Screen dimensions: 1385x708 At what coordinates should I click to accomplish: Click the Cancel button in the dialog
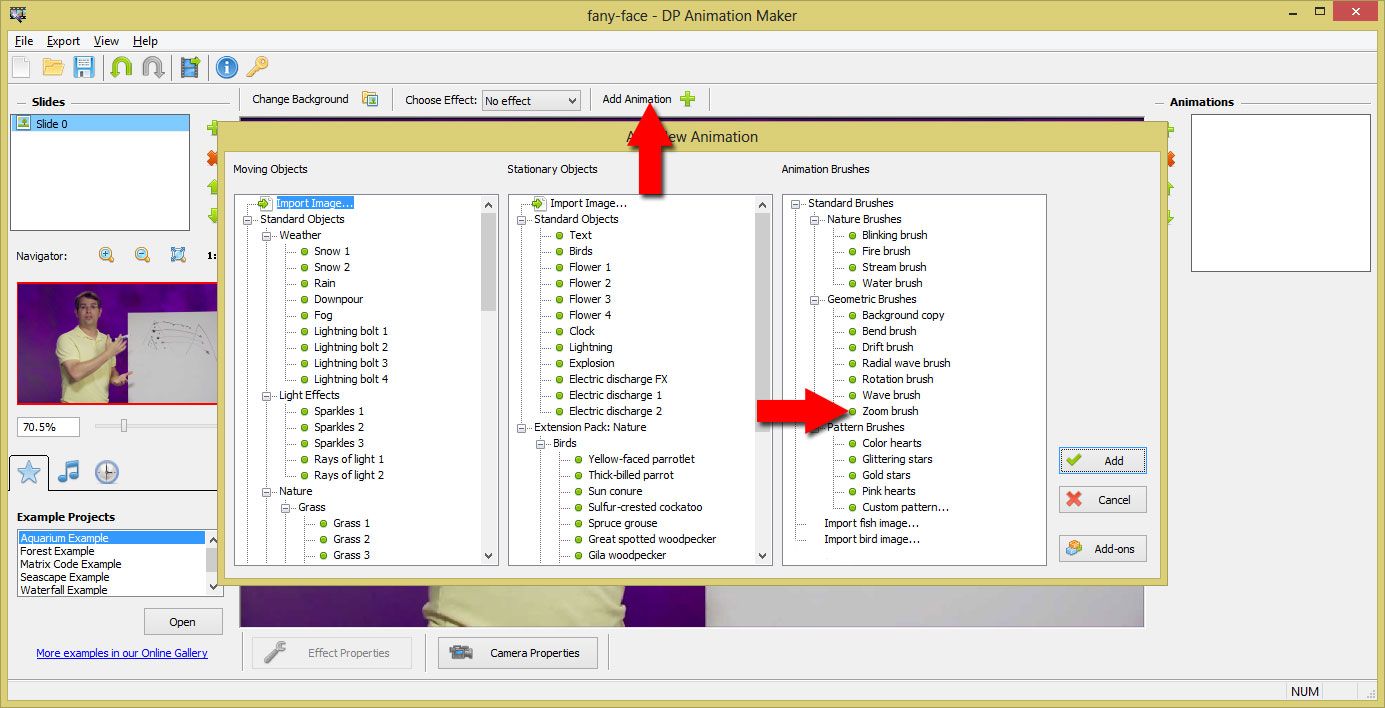(1103, 499)
